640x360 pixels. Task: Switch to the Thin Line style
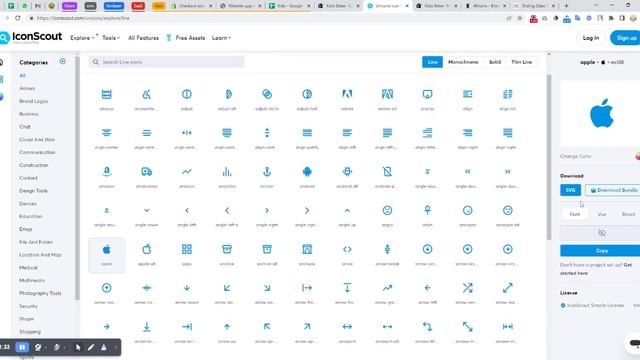tap(521, 62)
